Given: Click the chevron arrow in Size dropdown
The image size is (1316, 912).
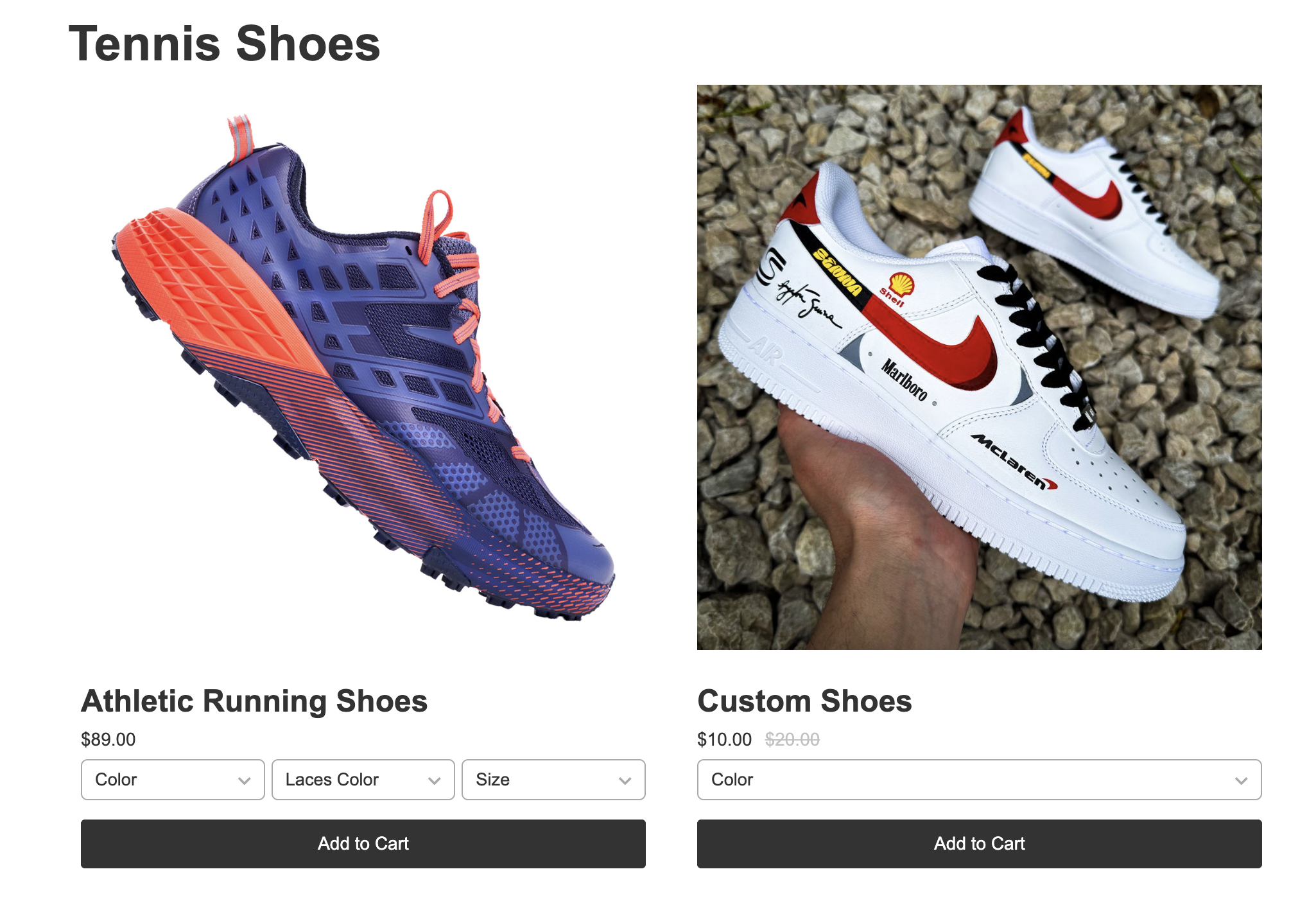Looking at the screenshot, I should [625, 781].
